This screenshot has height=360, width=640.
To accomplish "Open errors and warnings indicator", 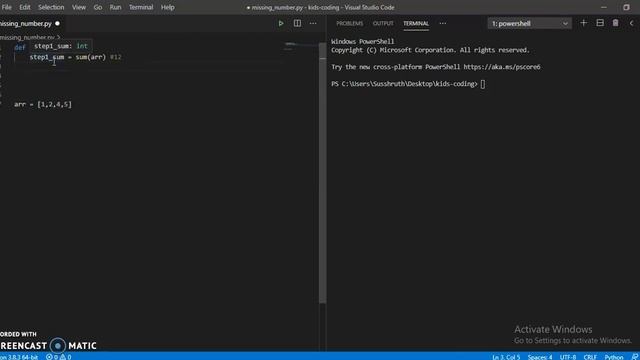I will [x=59, y=357].
